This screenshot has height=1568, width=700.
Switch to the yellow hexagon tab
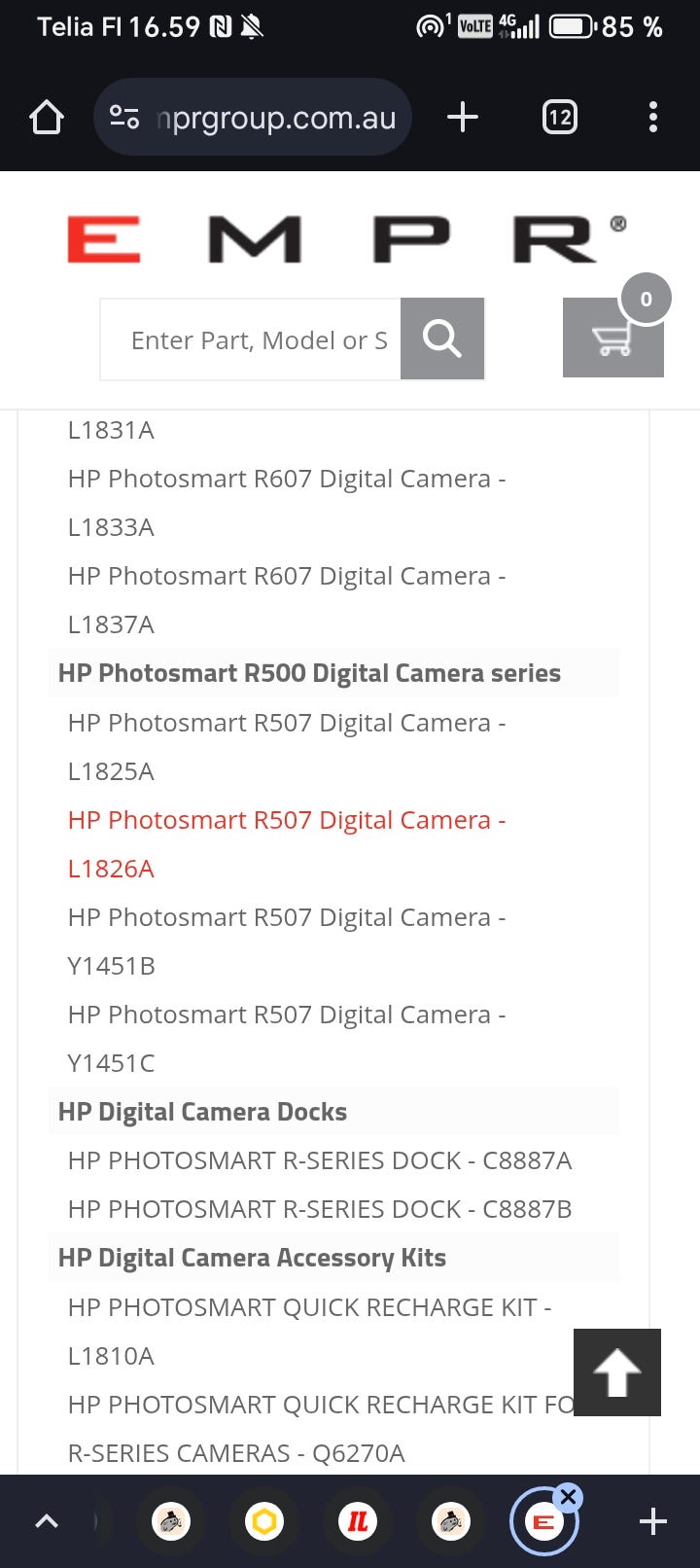pyautogui.click(x=264, y=1521)
